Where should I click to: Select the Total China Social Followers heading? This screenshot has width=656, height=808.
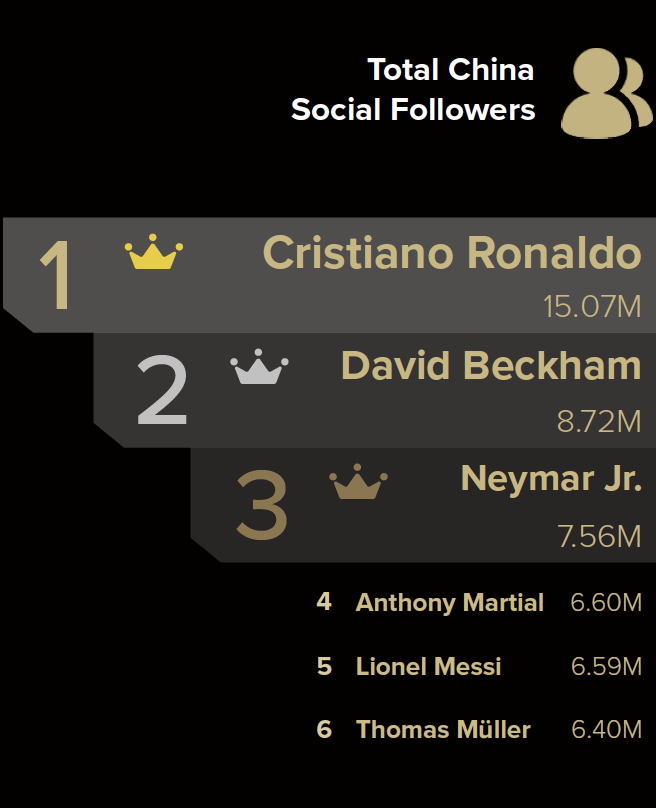click(413, 90)
